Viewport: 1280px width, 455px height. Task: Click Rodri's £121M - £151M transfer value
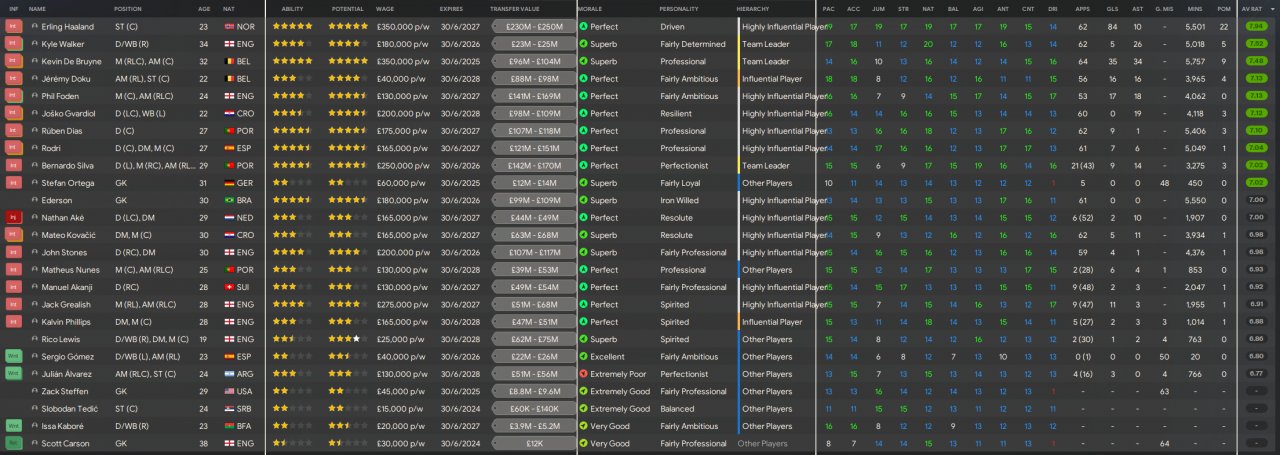534,148
